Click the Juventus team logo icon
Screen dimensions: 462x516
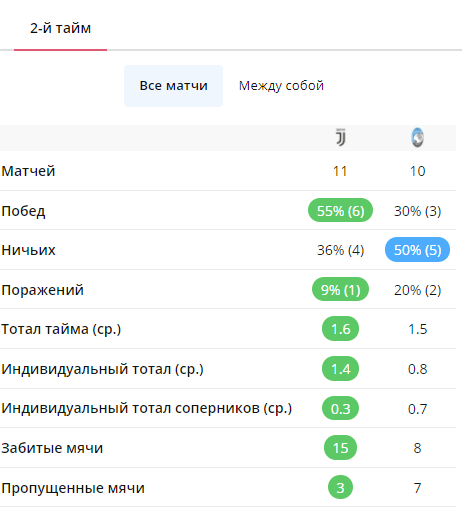pyautogui.click(x=340, y=137)
